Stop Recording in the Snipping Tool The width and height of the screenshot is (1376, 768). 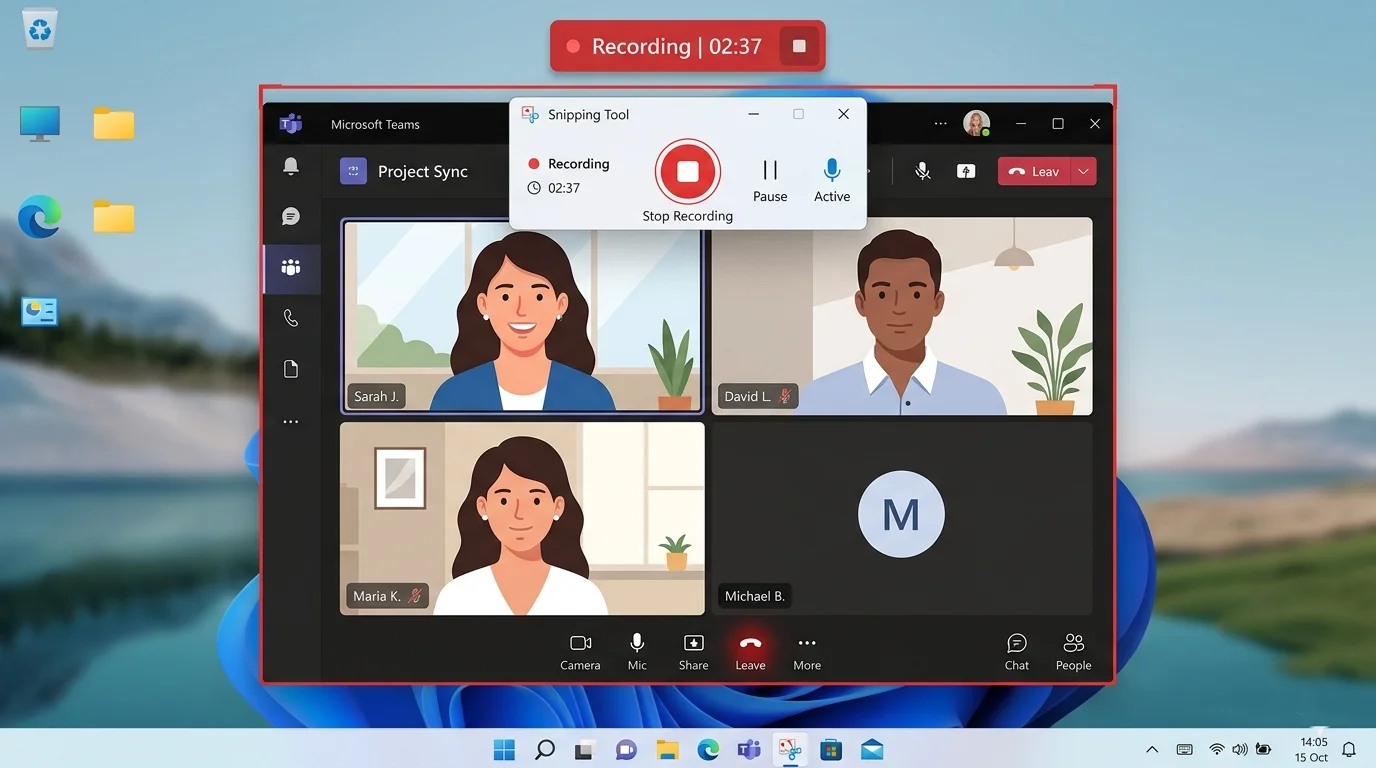[687, 171]
